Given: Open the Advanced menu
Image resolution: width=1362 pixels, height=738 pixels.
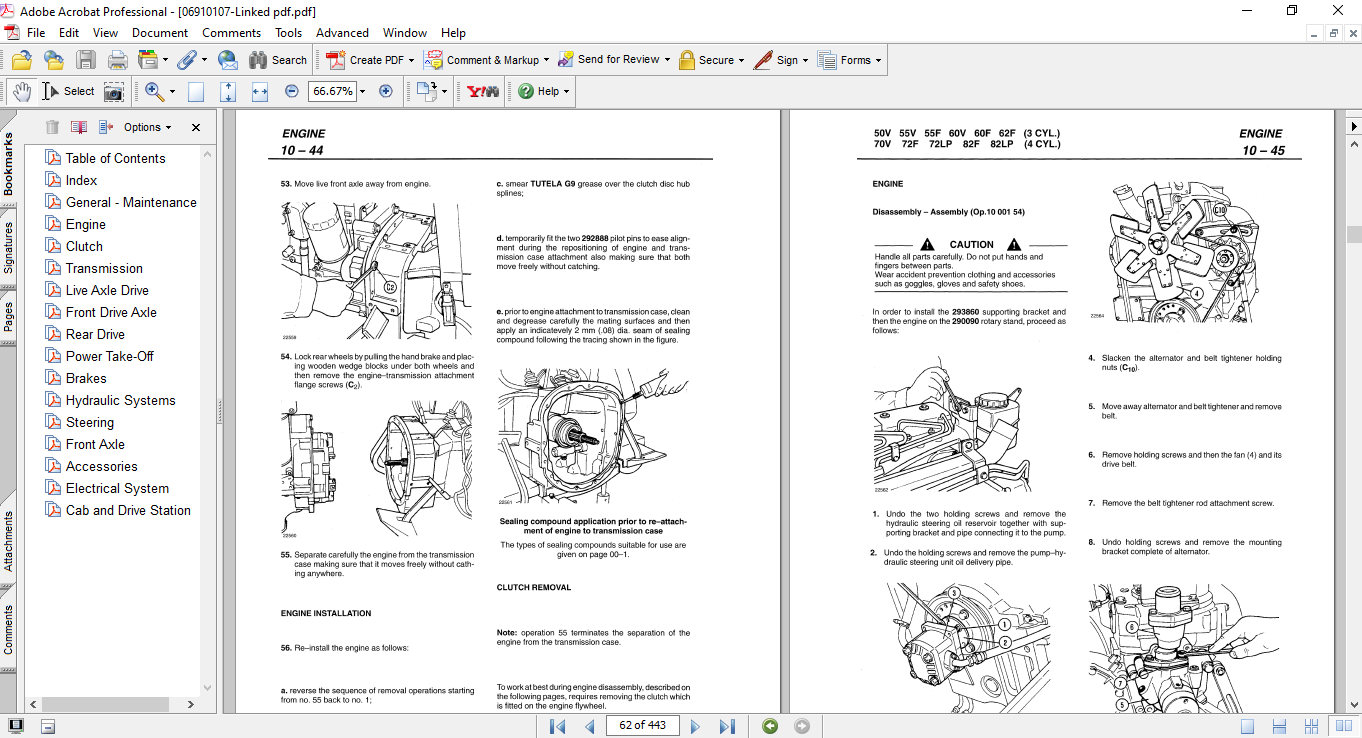Looking at the screenshot, I should [342, 33].
